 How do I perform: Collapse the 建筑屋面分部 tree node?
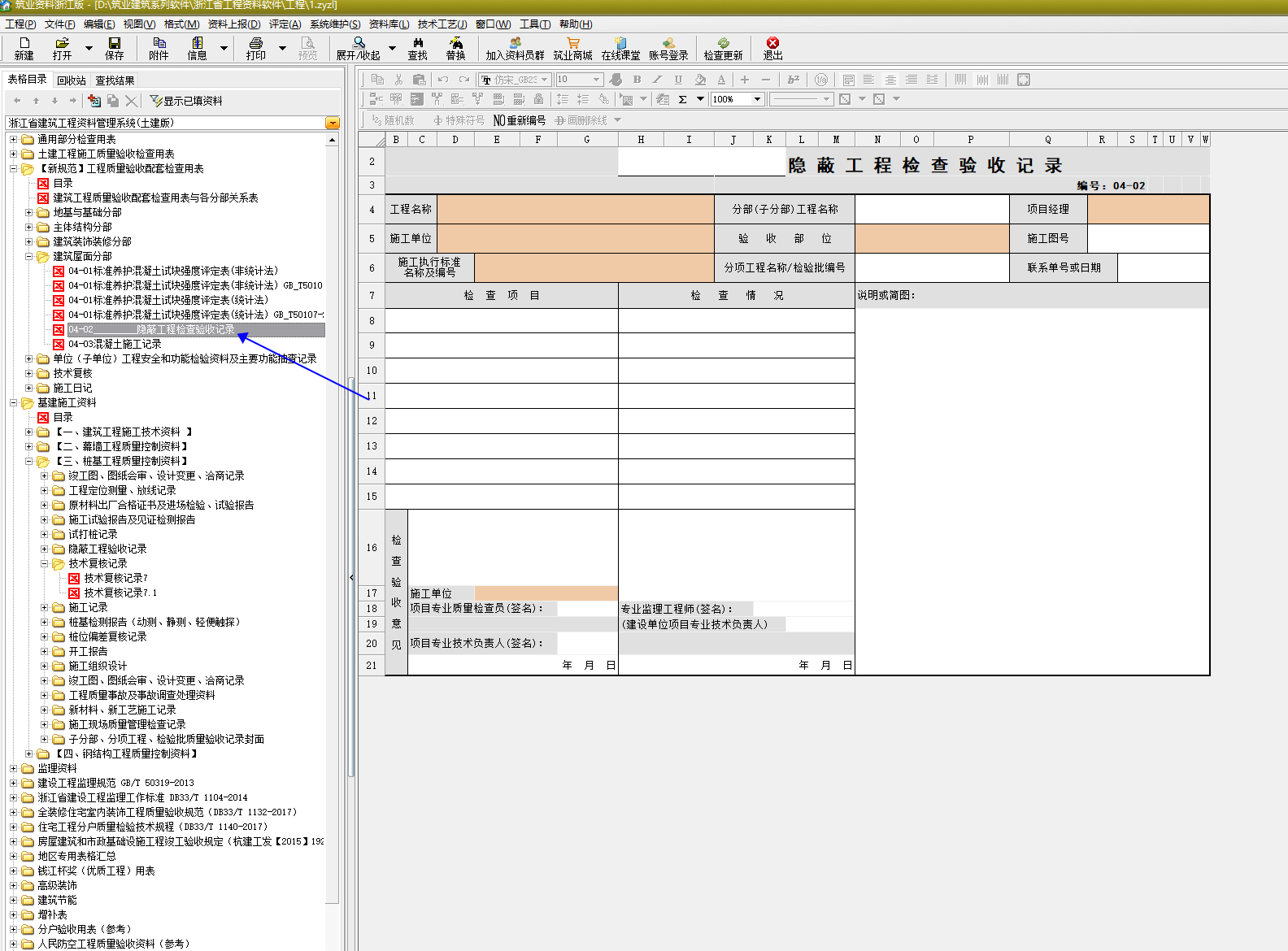tap(28, 257)
